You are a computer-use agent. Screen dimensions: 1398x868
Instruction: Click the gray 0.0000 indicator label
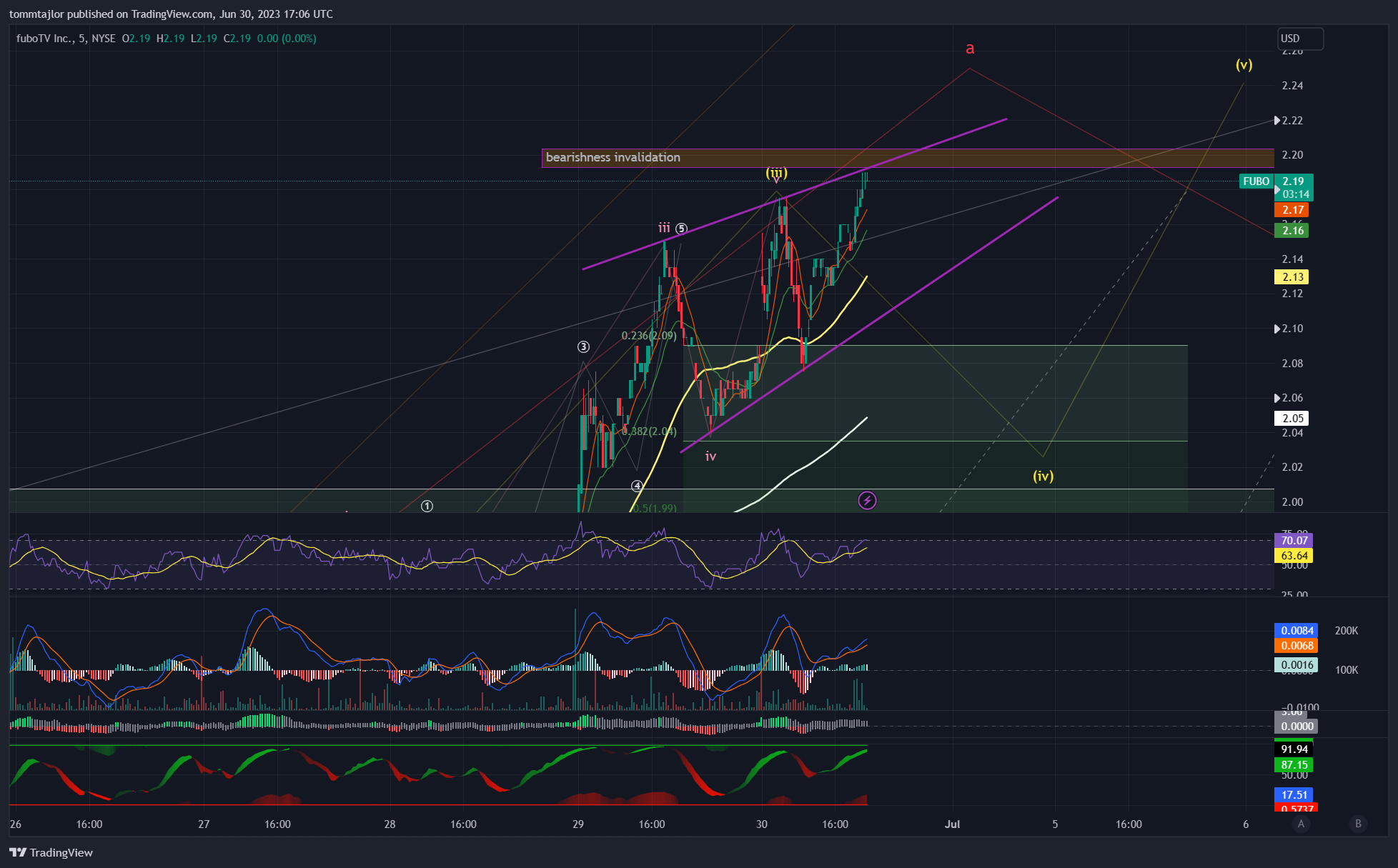[x=1297, y=727]
